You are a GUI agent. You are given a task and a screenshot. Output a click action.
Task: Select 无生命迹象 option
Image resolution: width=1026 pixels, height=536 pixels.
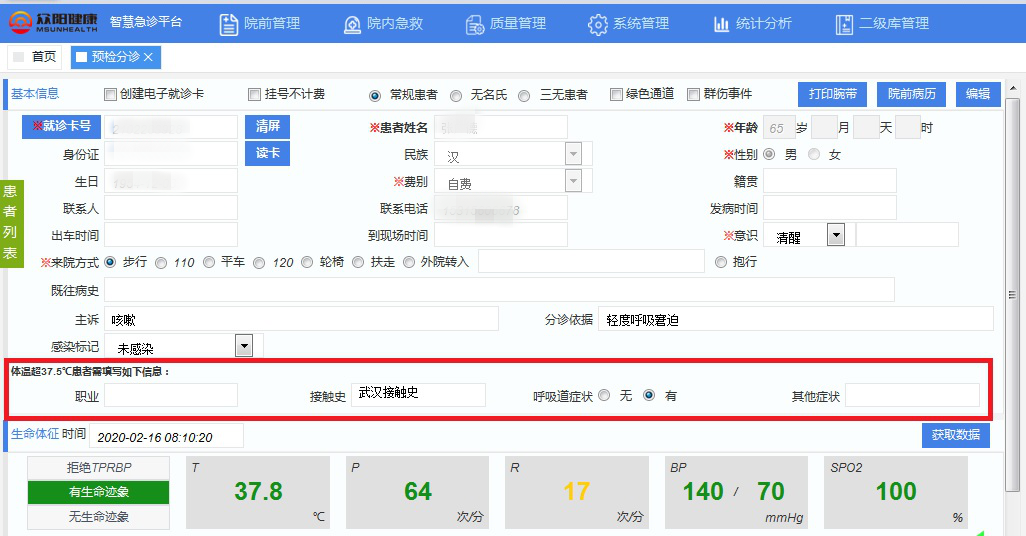(x=99, y=517)
